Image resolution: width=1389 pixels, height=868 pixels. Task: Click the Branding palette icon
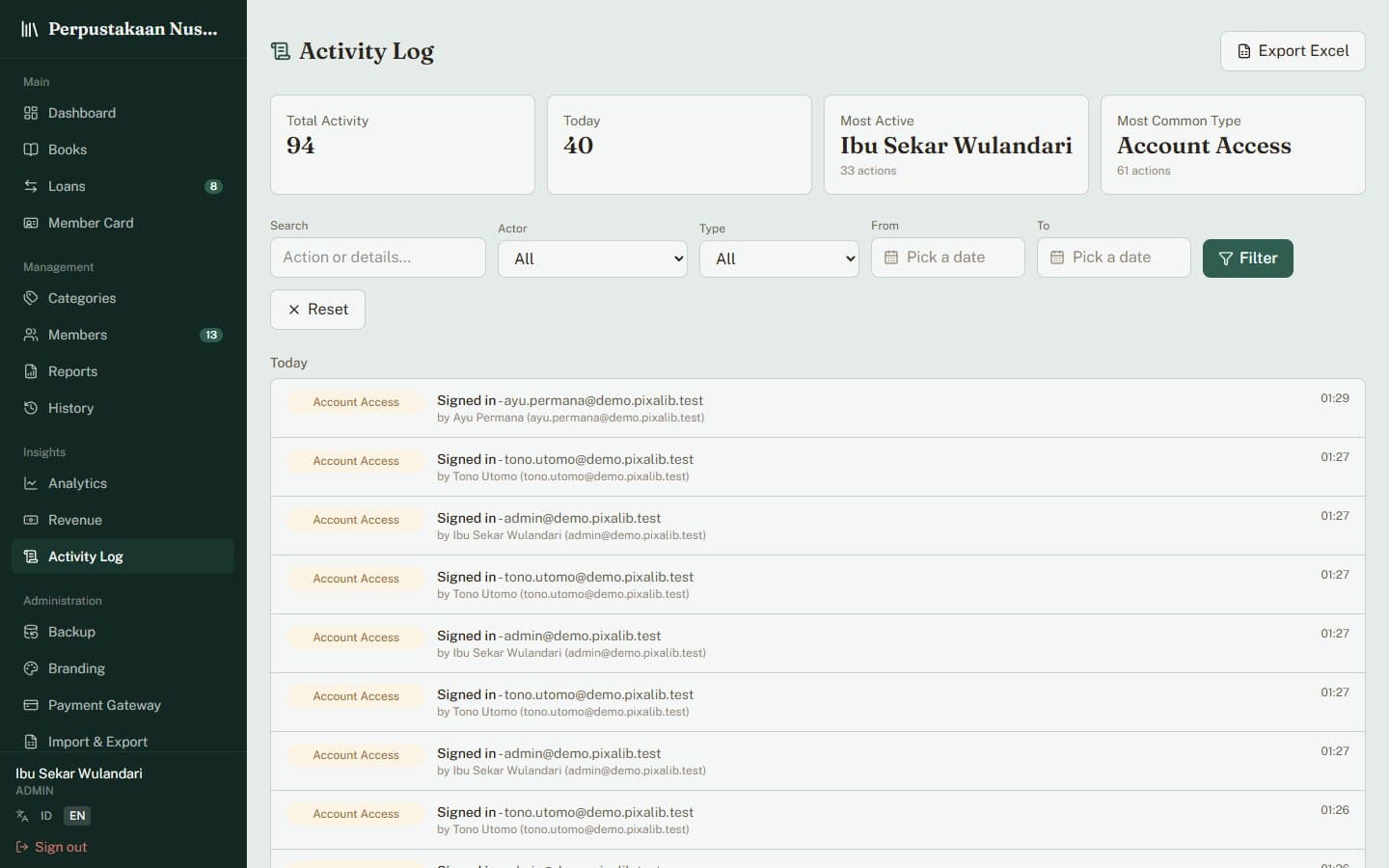click(x=31, y=668)
